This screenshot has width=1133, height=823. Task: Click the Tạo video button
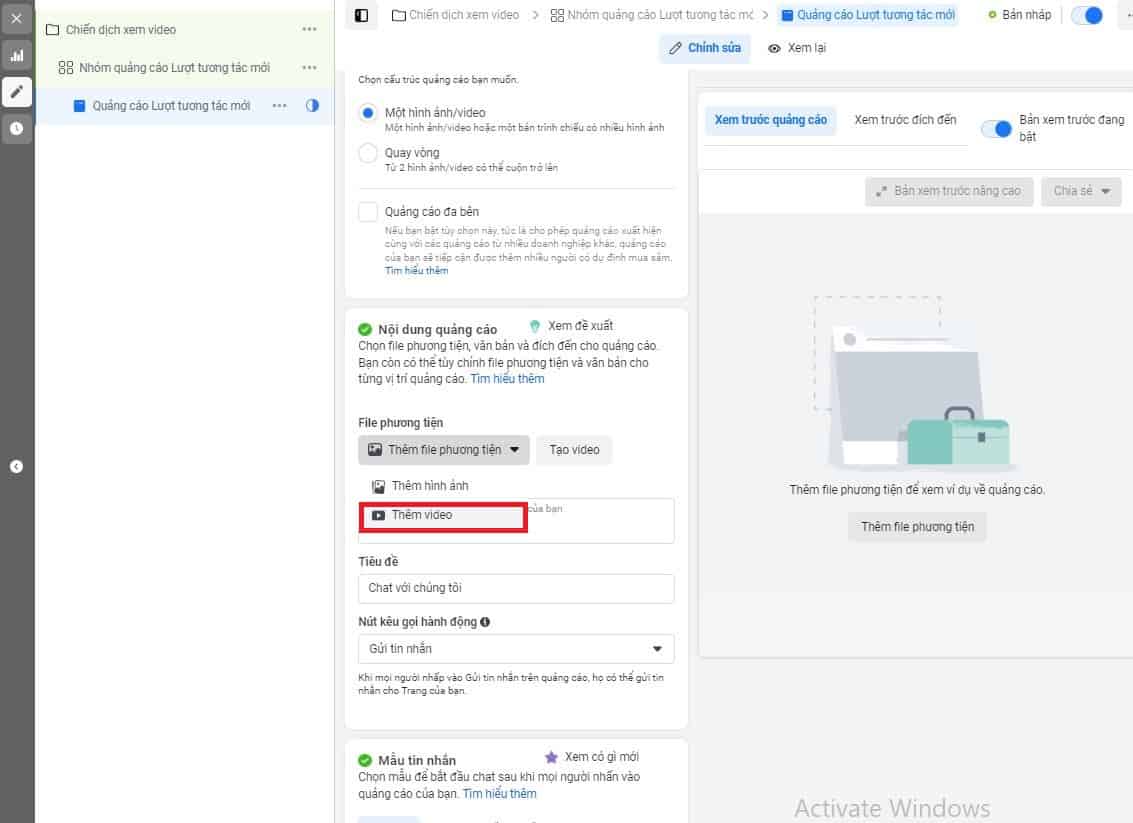[574, 450]
